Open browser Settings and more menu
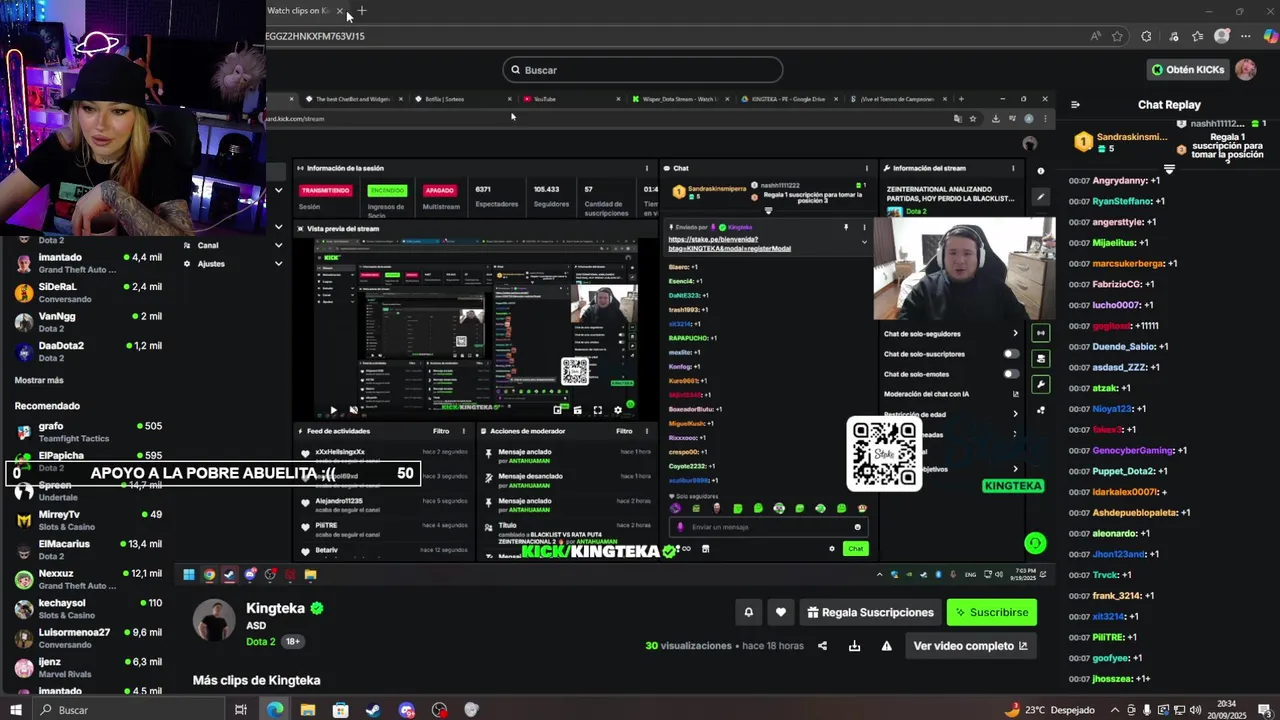Screen dimensions: 1280x720 point(1245,36)
